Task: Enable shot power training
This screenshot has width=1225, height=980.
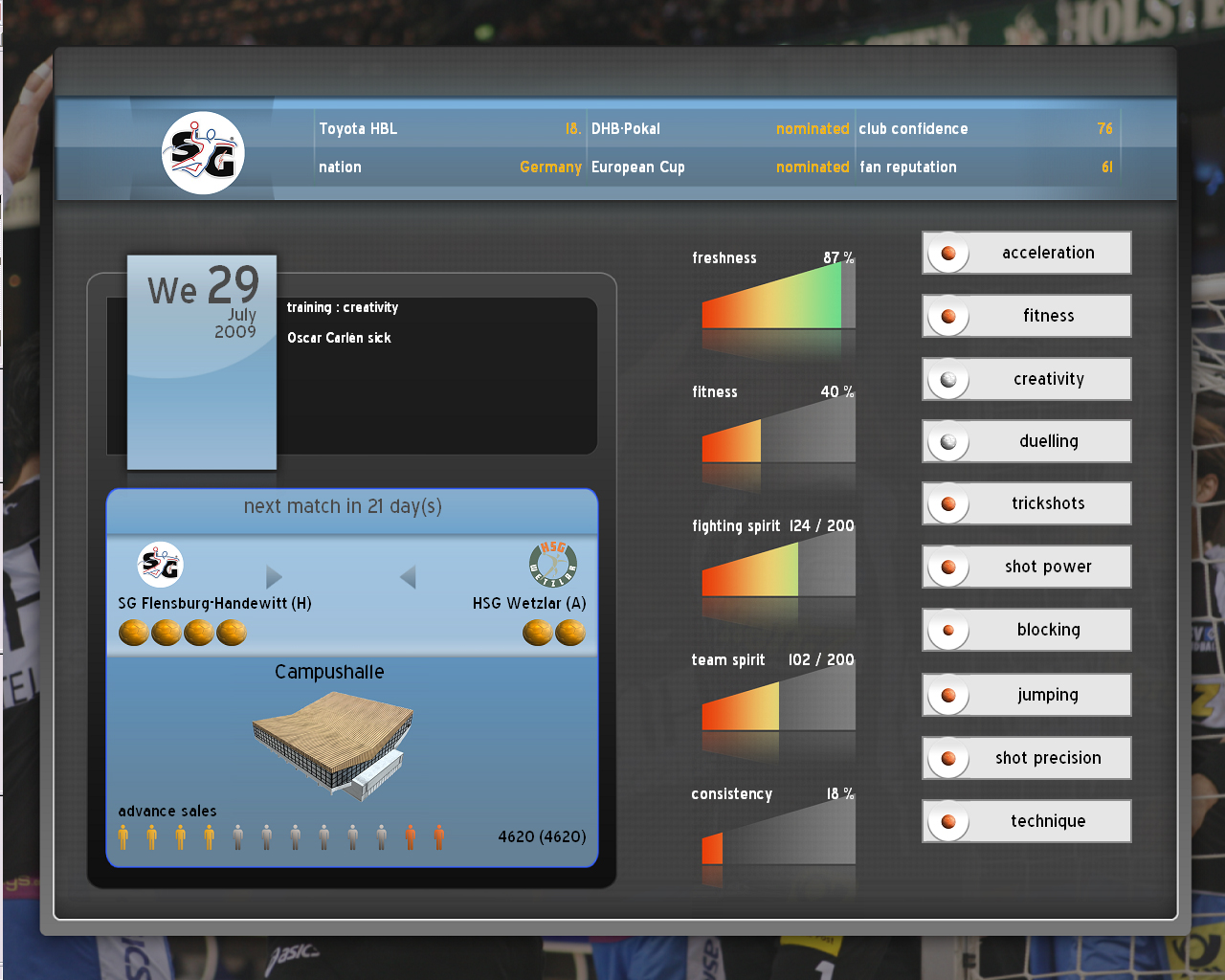Action: pyautogui.click(x=1027, y=567)
